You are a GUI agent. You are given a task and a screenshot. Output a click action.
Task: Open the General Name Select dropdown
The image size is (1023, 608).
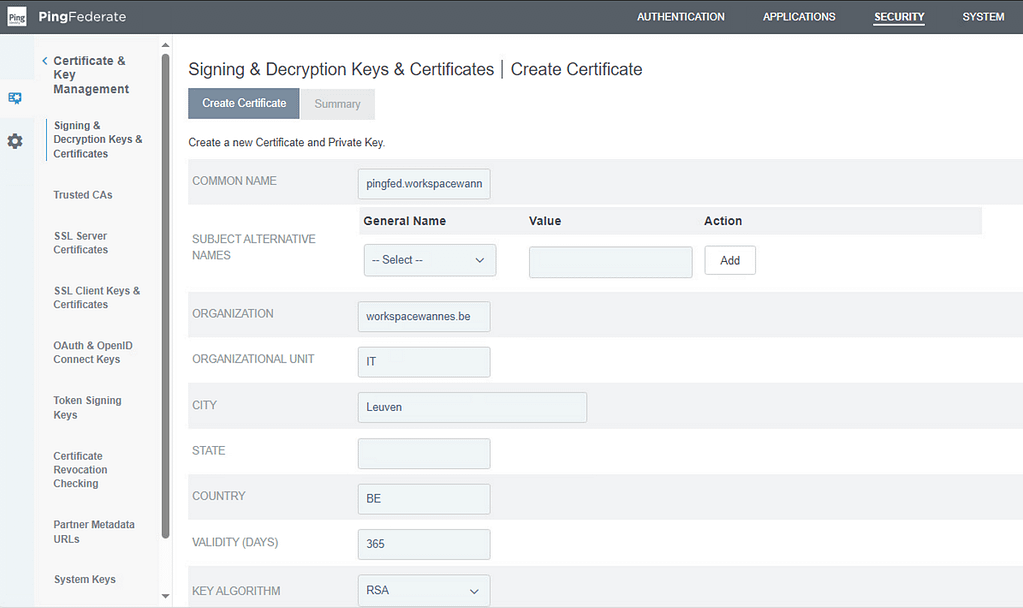click(x=430, y=260)
